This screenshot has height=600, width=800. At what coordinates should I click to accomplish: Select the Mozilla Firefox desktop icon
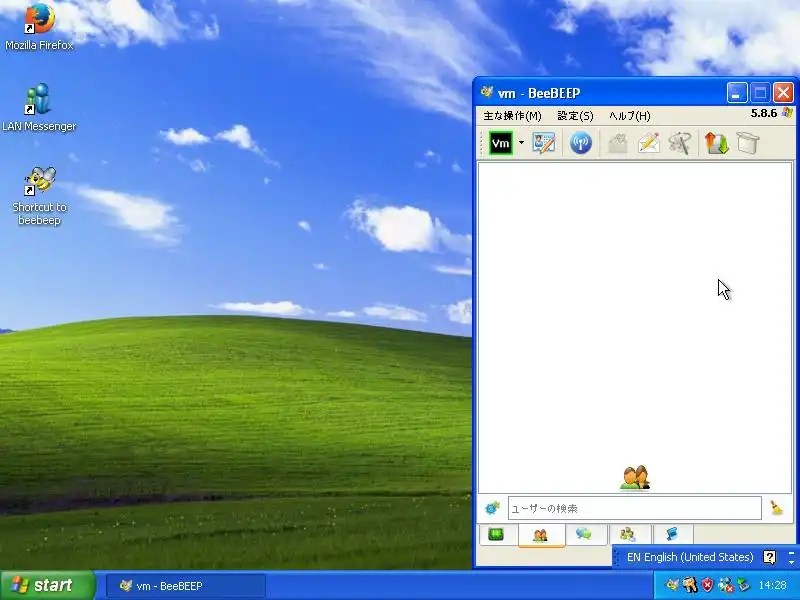[x=39, y=27]
